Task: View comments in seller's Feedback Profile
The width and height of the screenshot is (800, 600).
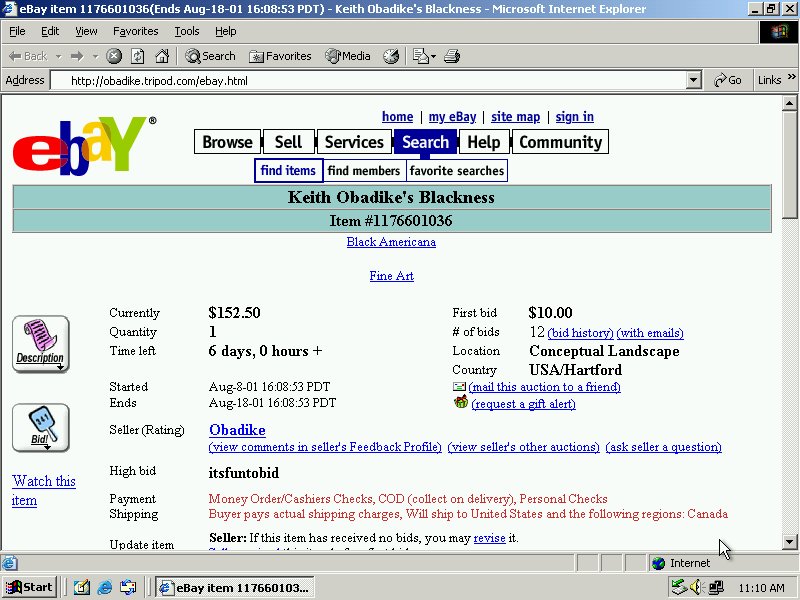Action: coord(325,447)
